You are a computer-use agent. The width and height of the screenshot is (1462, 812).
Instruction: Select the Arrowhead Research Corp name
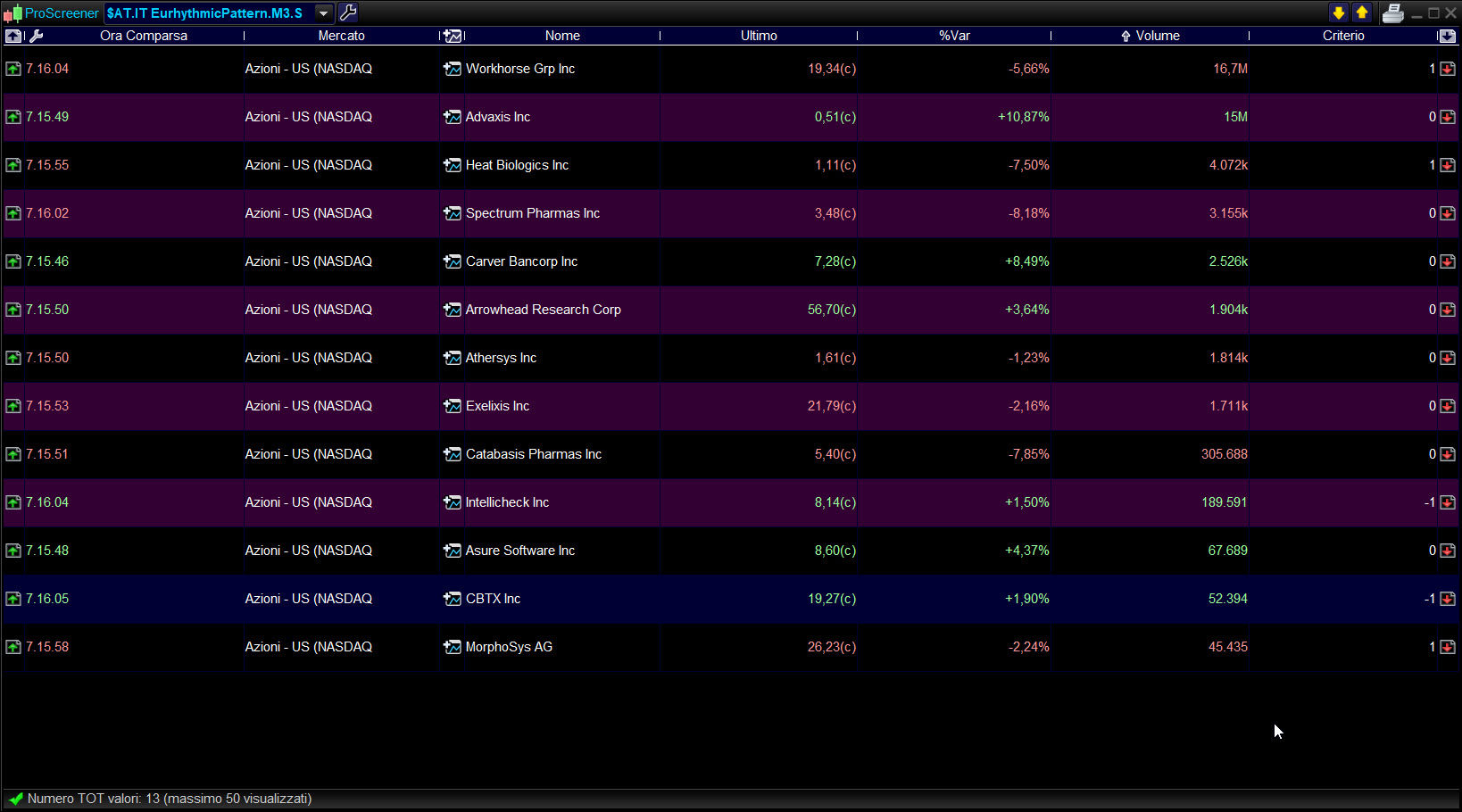pos(544,310)
